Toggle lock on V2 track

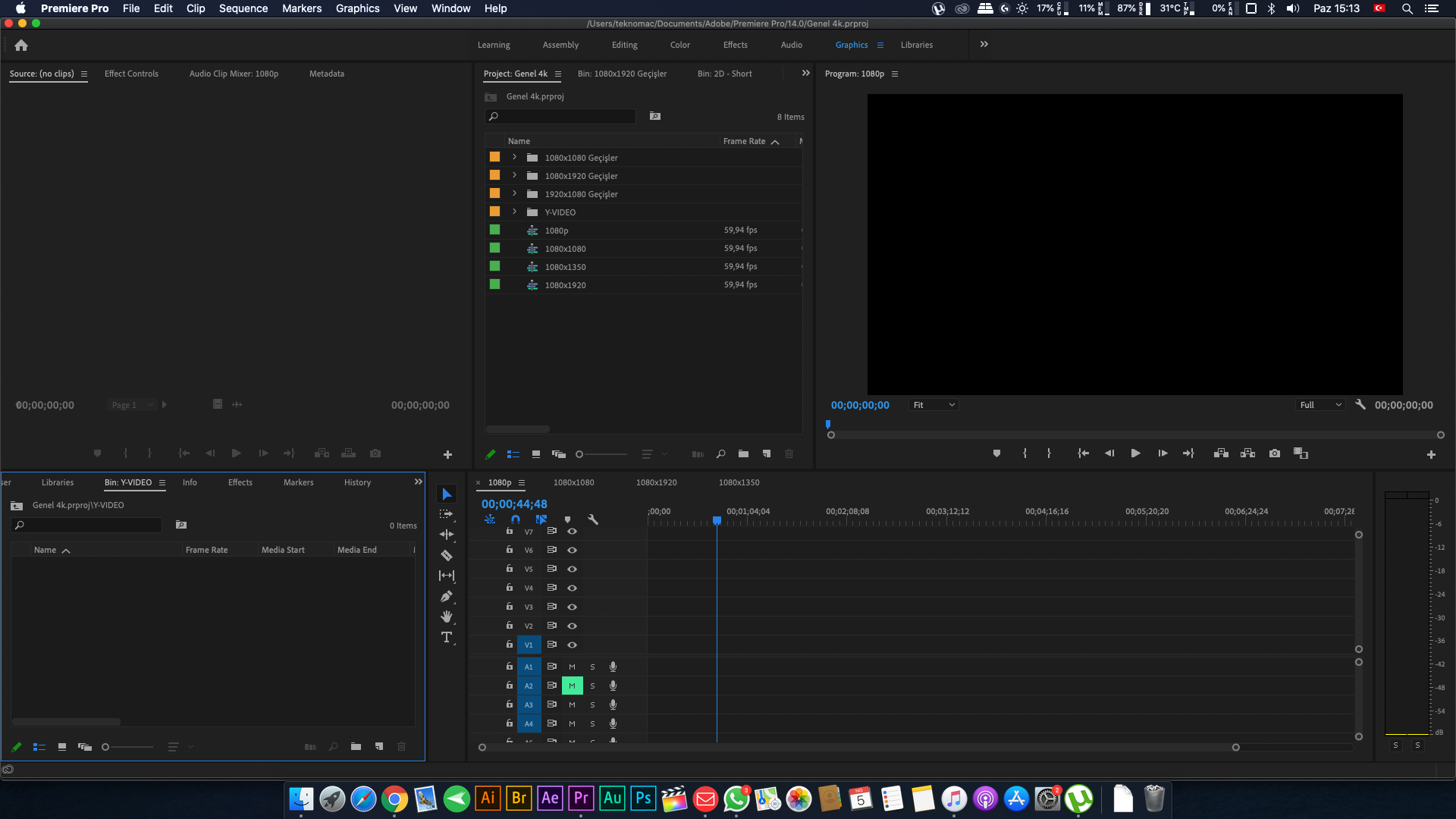click(x=510, y=625)
